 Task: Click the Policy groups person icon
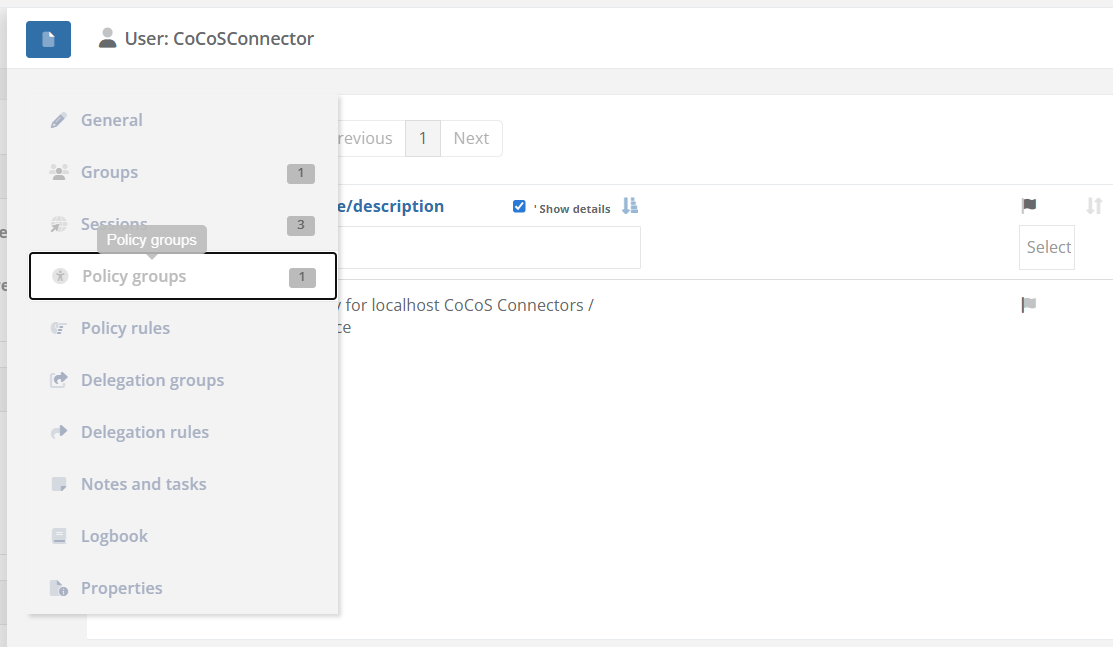(x=60, y=276)
